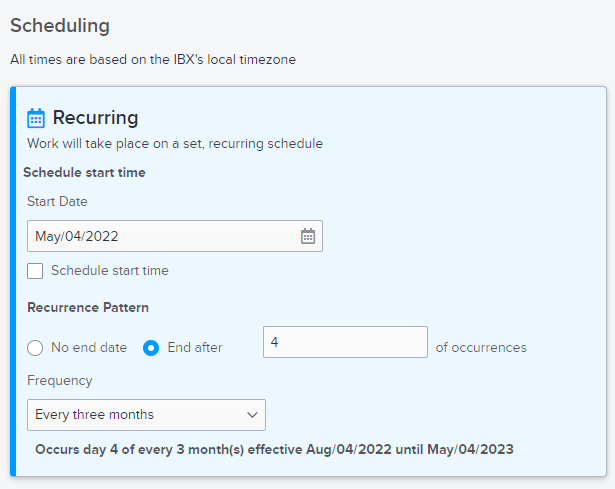This screenshot has width=615, height=489.
Task: Enable the Schedule start time checkbox
Action: pyautogui.click(x=35, y=271)
